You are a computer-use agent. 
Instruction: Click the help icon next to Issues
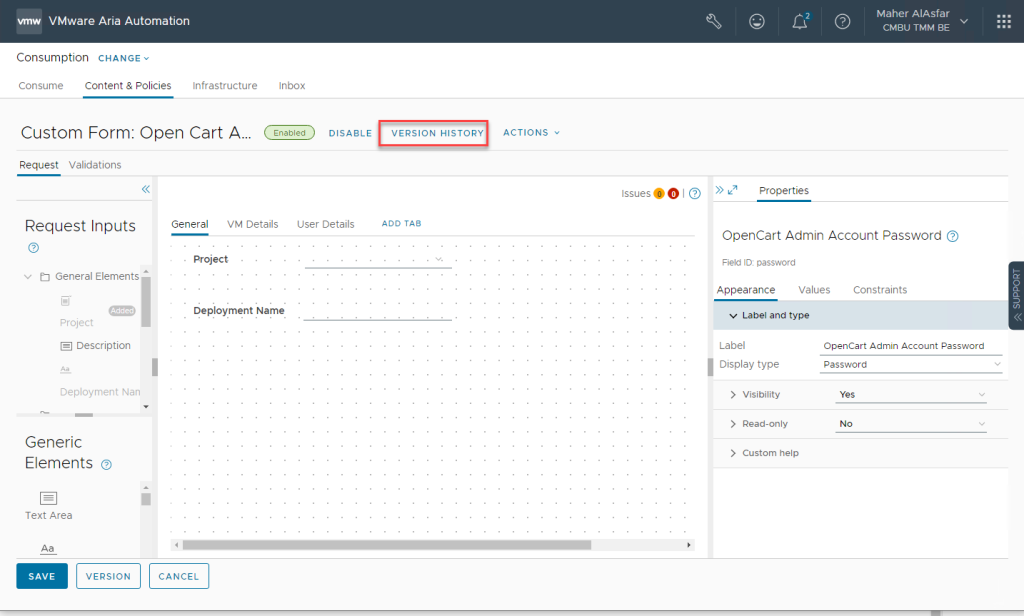point(695,193)
